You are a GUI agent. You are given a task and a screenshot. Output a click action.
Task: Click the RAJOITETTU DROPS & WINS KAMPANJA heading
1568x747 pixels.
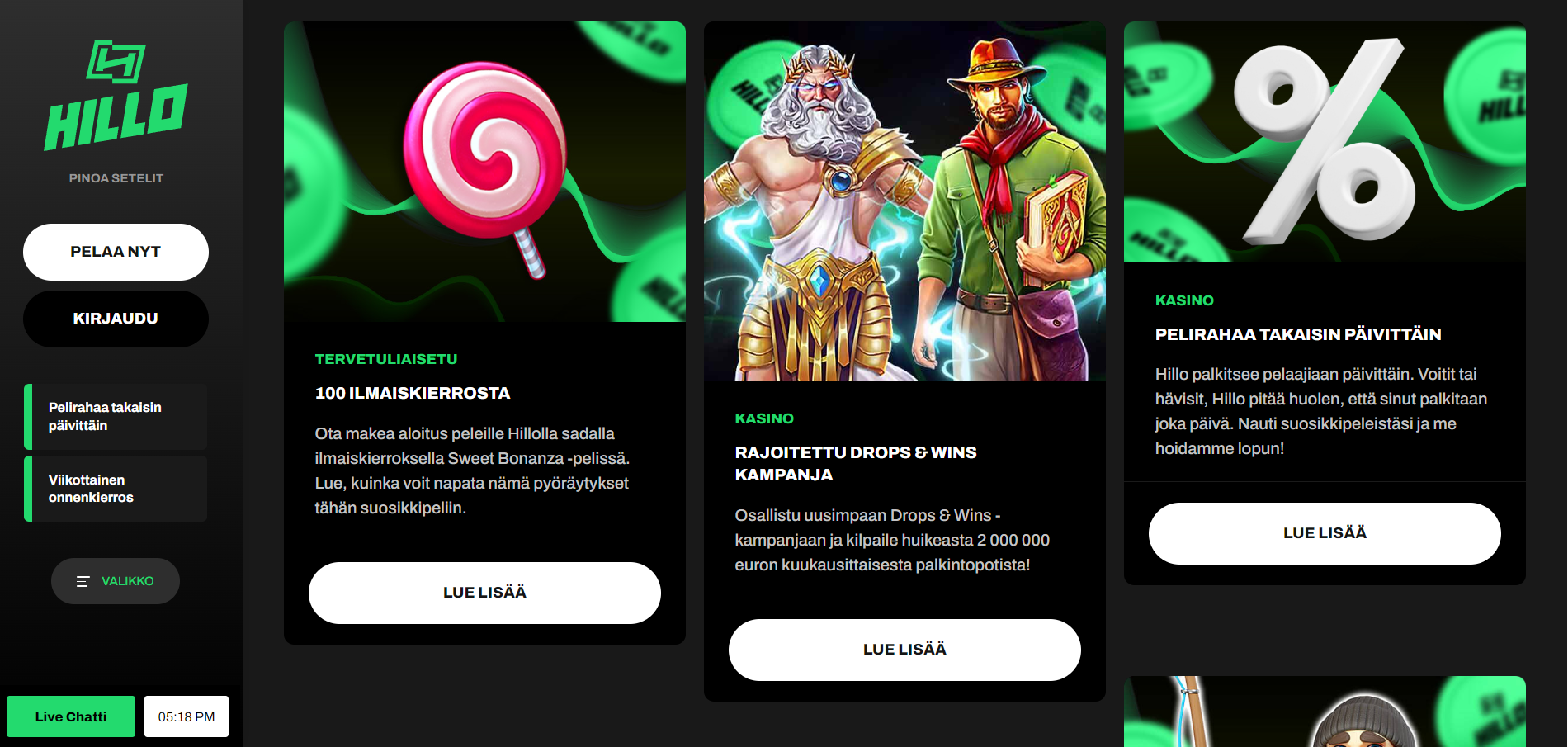856,463
